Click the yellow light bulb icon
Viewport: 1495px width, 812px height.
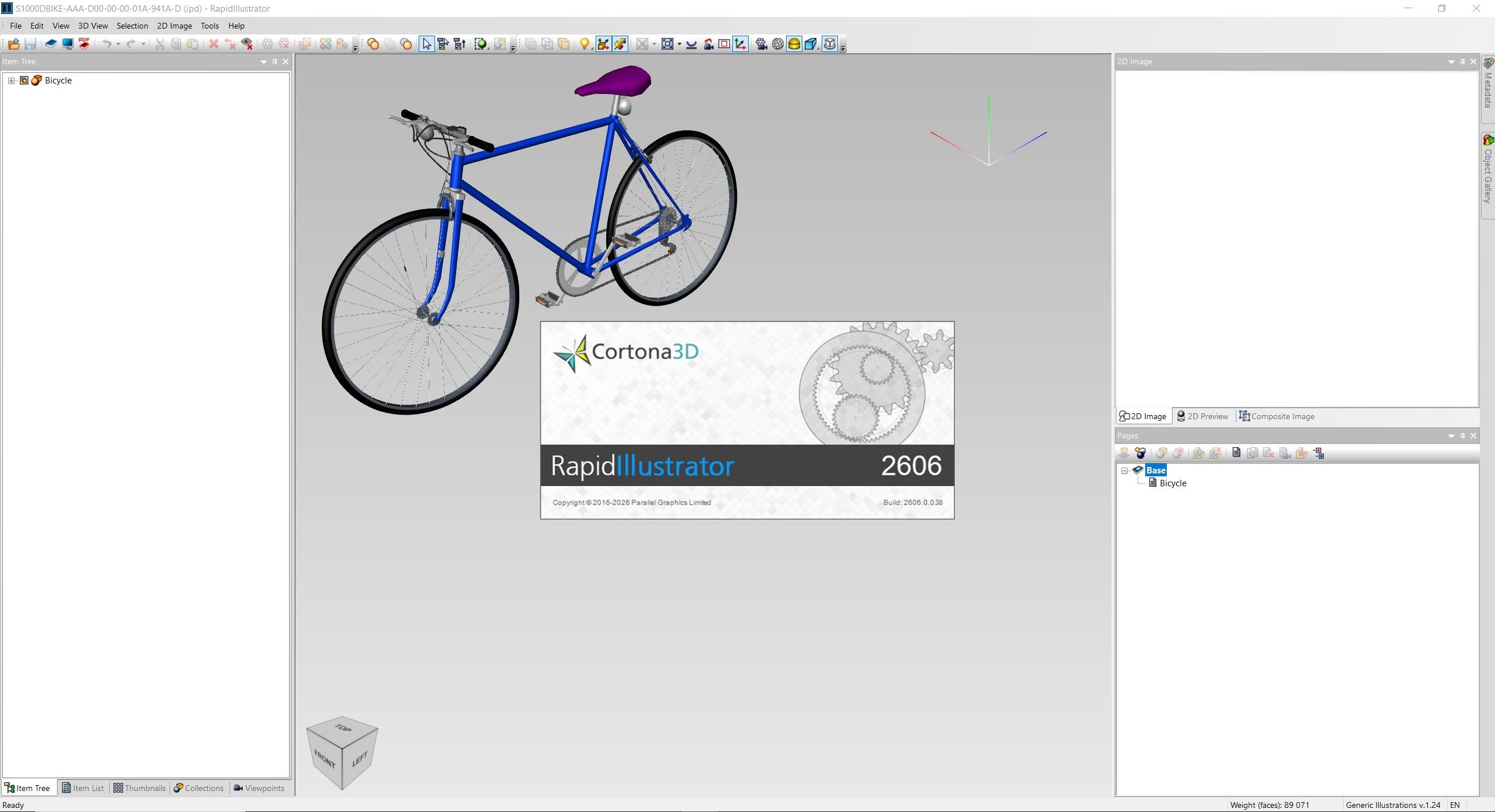[584, 44]
